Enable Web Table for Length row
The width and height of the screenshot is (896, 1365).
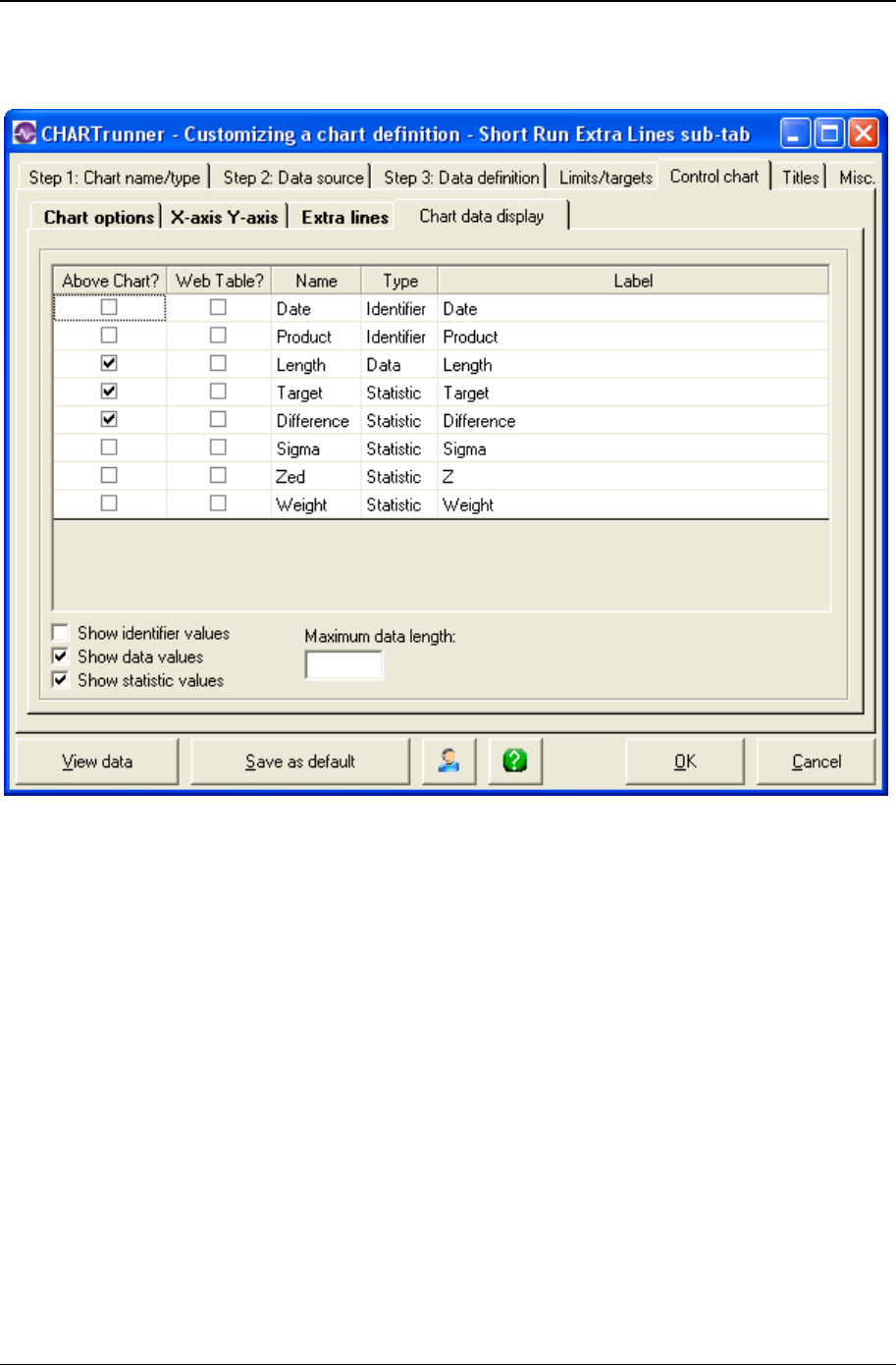click(x=218, y=363)
